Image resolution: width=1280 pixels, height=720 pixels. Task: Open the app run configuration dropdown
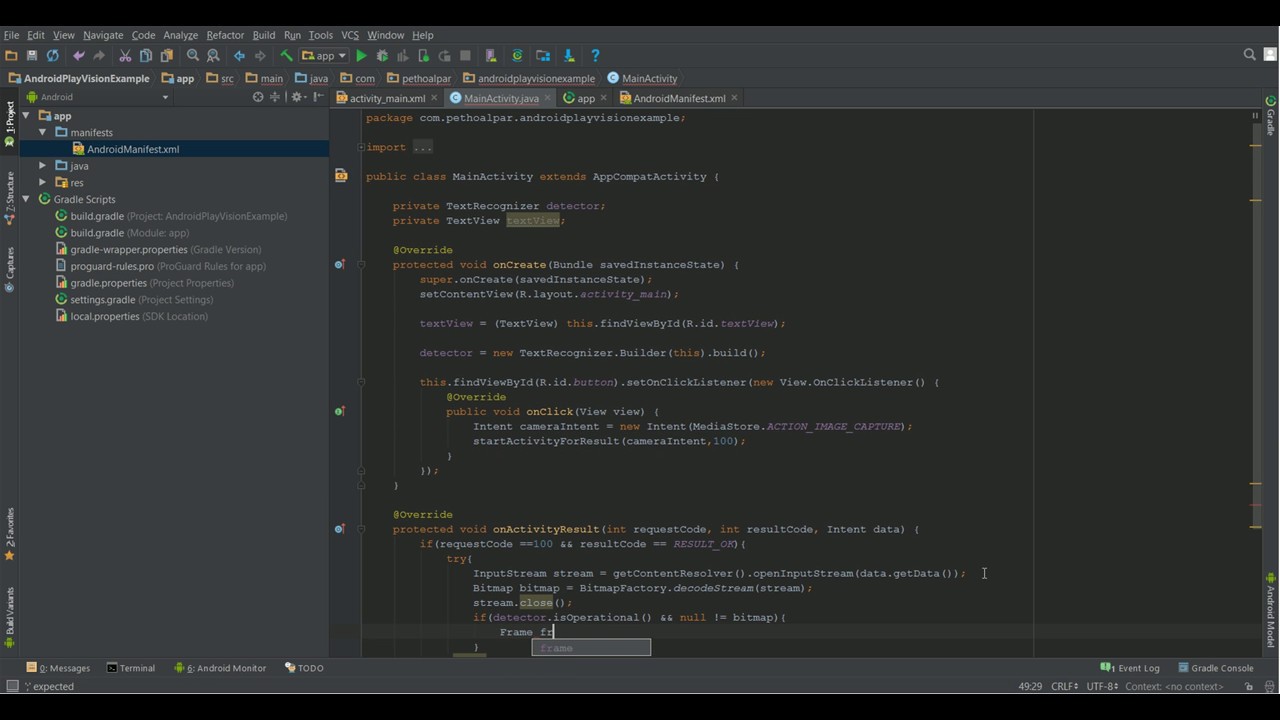(x=324, y=56)
